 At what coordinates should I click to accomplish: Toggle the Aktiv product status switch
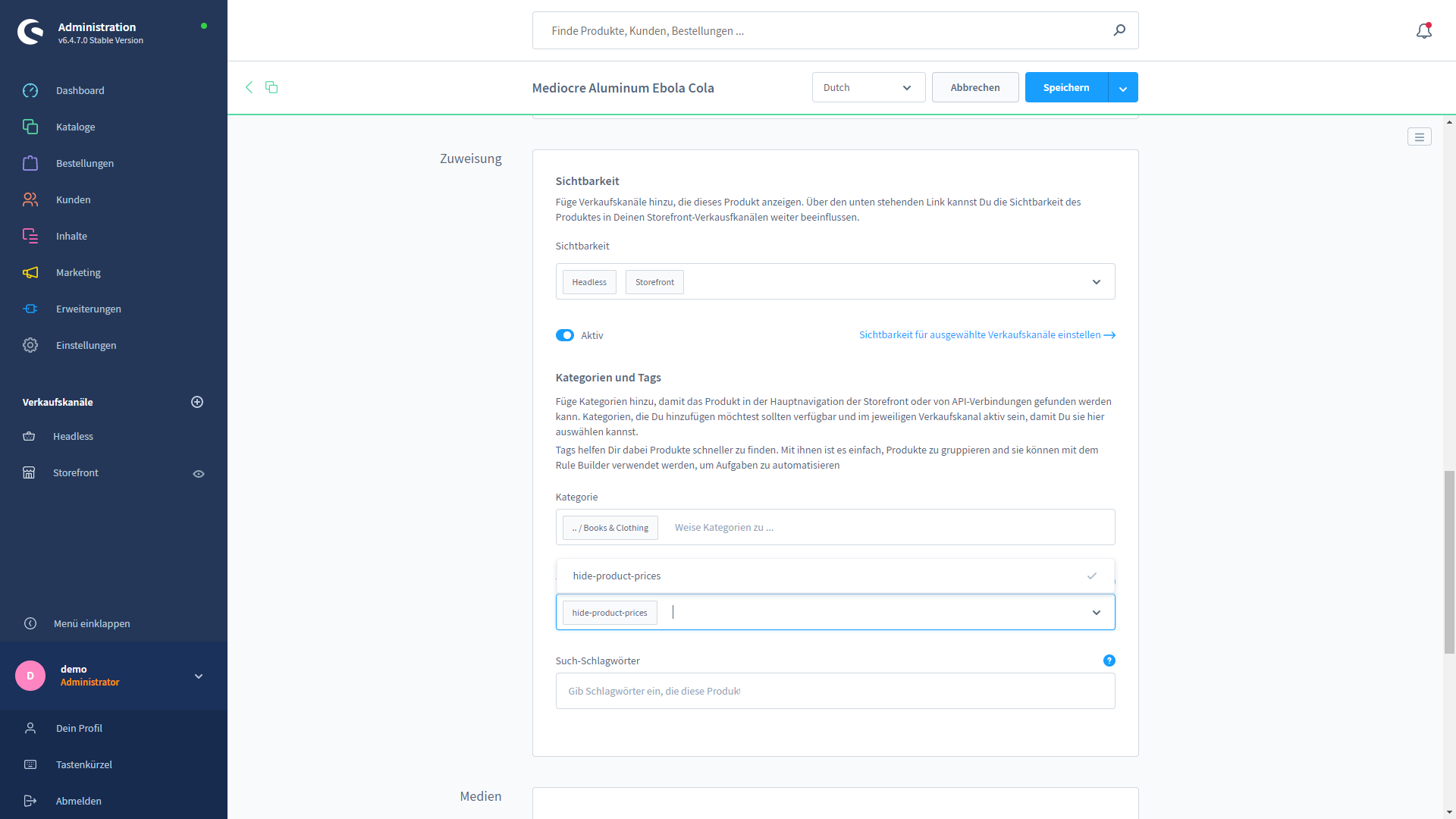(565, 335)
